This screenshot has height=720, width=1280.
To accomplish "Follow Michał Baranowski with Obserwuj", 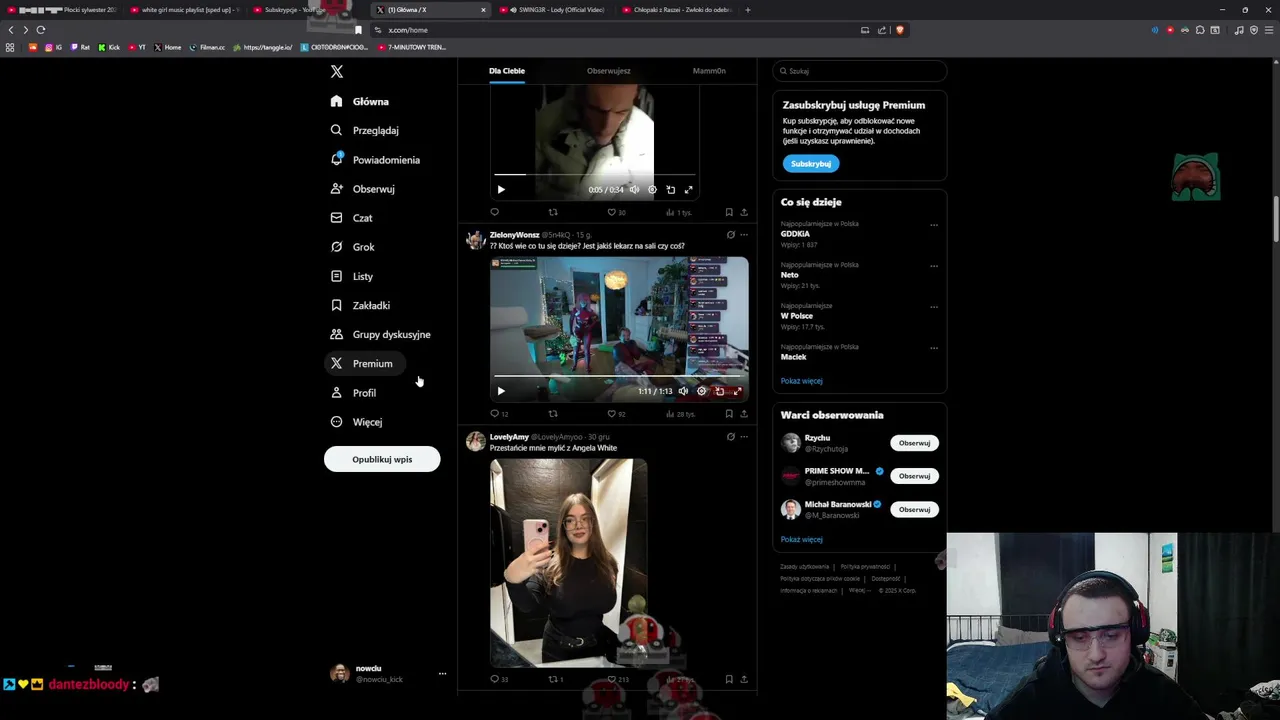I will (914, 509).
